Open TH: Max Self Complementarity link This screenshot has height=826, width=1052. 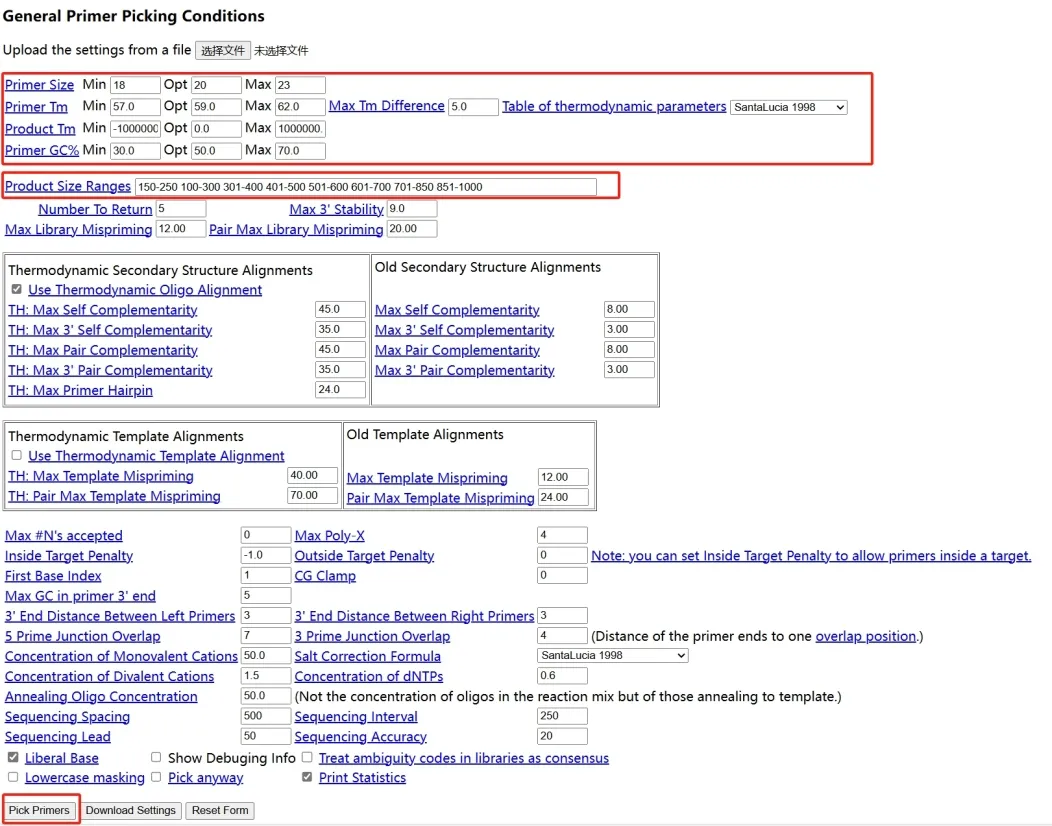pos(103,310)
